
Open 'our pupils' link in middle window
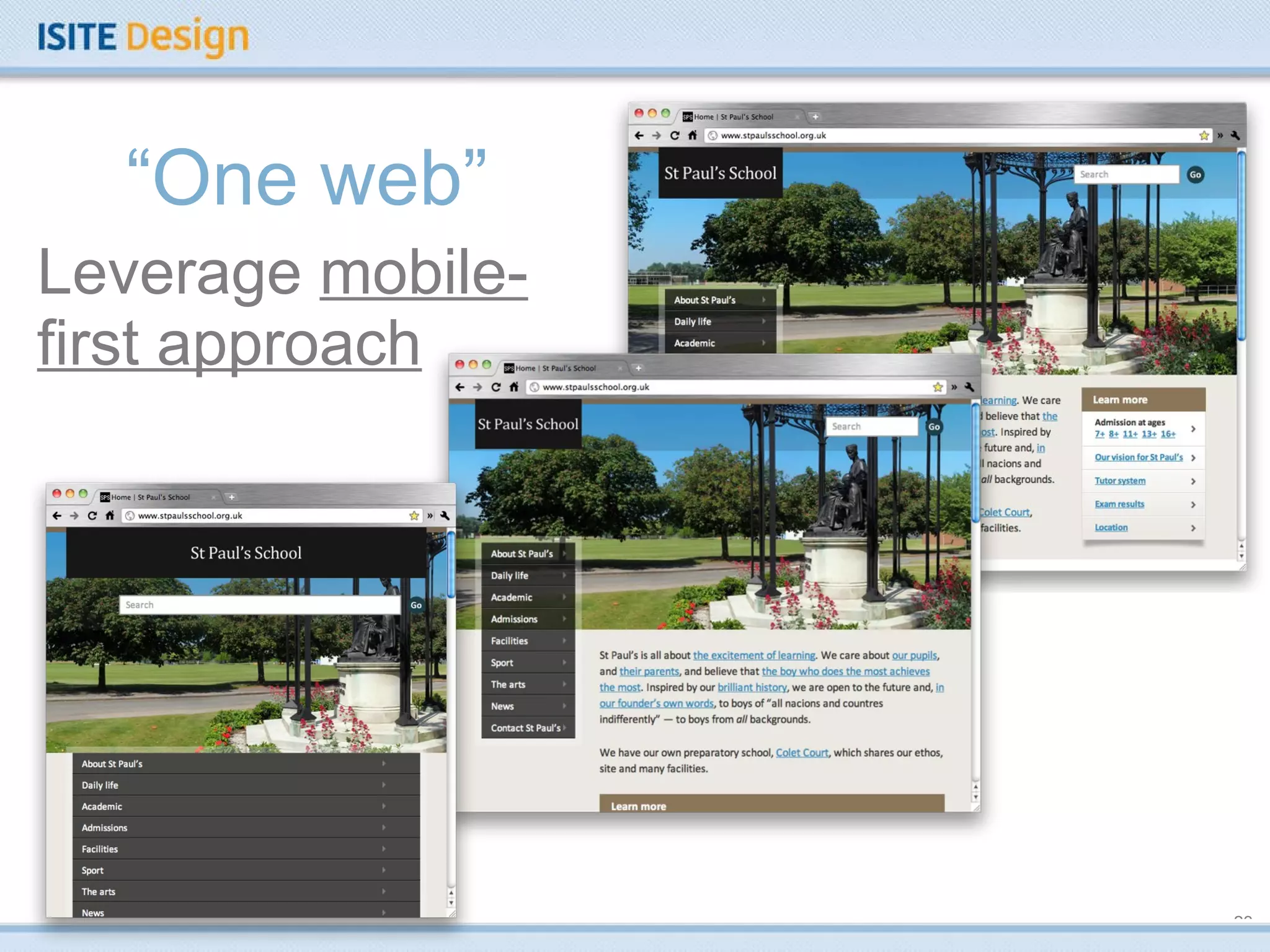point(915,655)
